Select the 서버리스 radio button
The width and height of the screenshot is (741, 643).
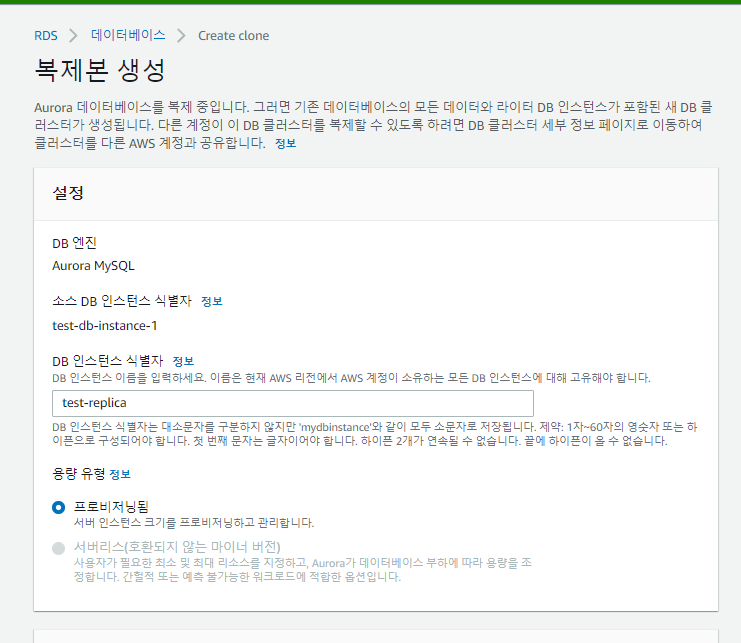(59, 548)
